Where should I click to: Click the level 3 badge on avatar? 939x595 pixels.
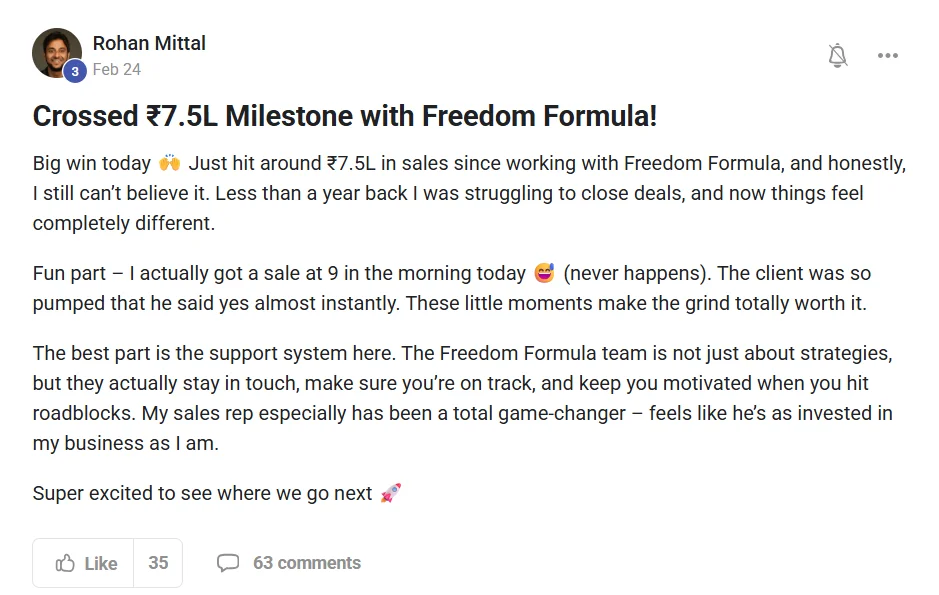pyautogui.click(x=75, y=71)
